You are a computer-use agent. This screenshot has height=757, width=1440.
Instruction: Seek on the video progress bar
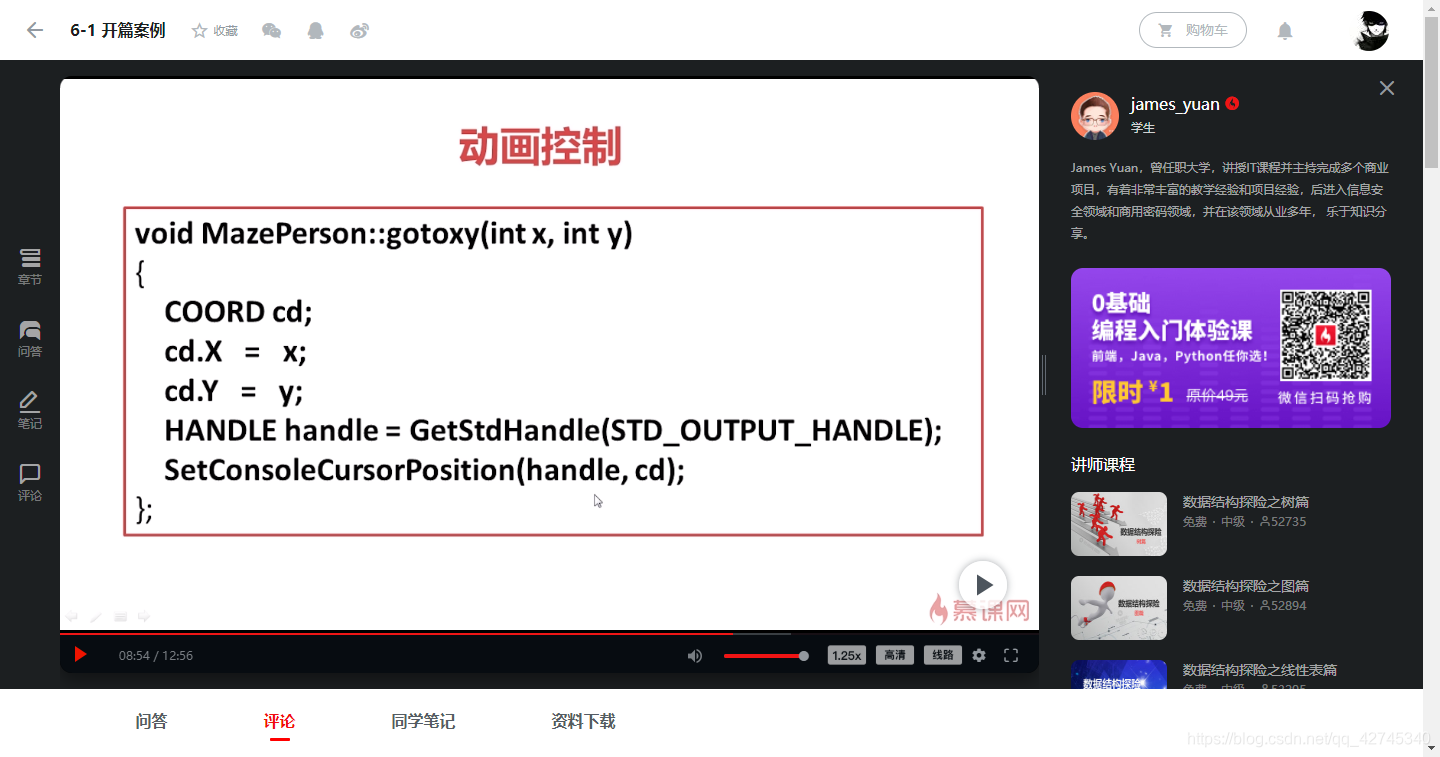(x=549, y=633)
